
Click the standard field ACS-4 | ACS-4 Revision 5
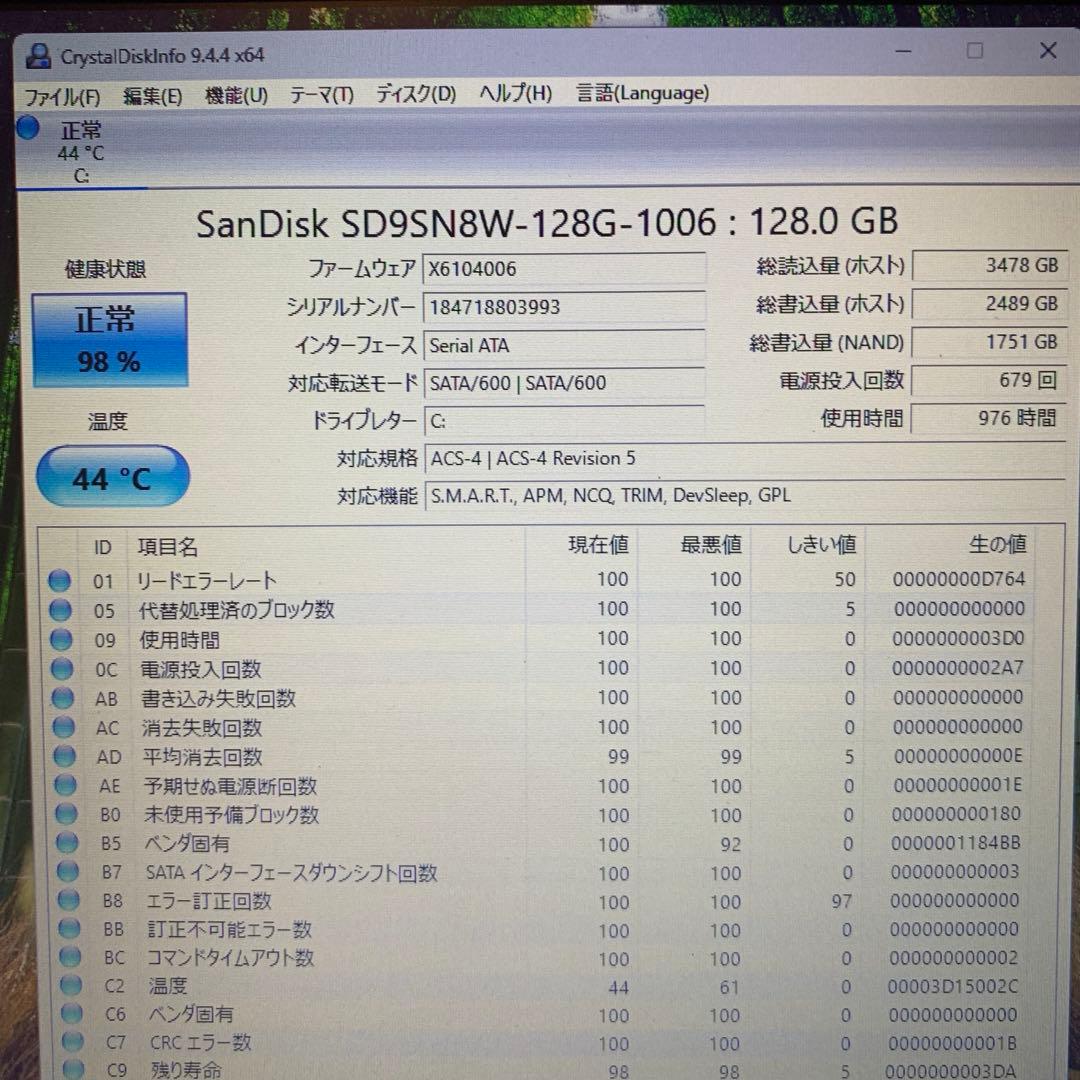click(745, 458)
